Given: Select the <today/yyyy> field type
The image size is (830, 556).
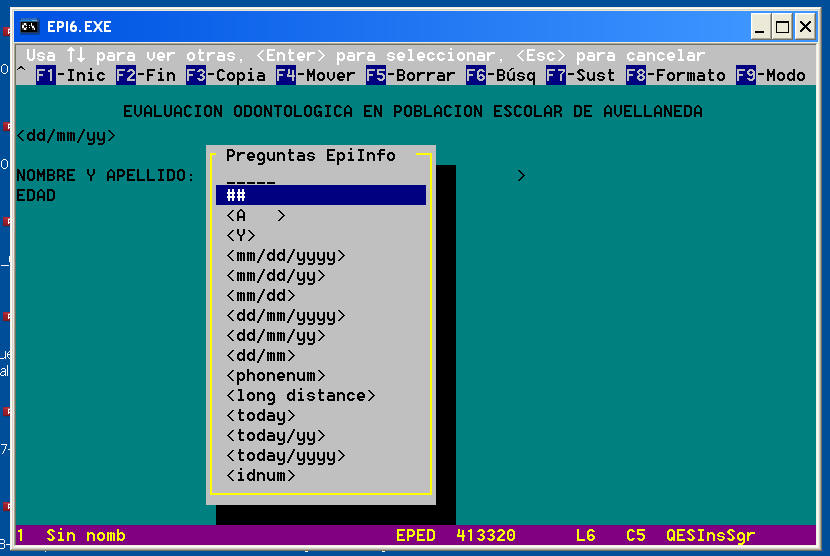Looking at the screenshot, I should (286, 456).
